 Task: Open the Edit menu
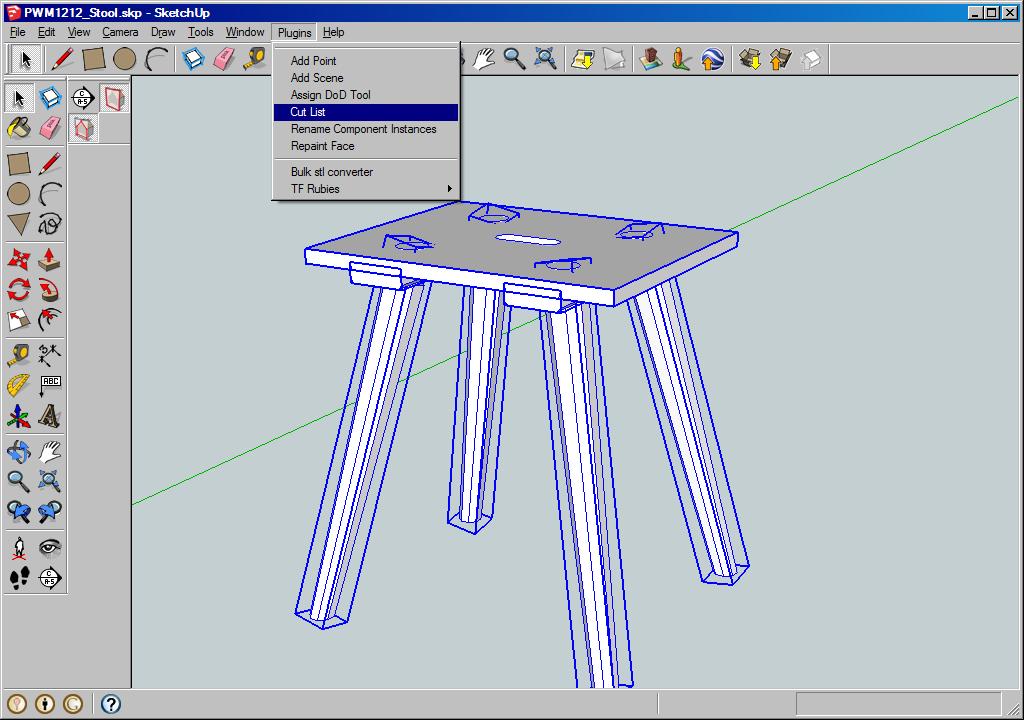coord(46,32)
